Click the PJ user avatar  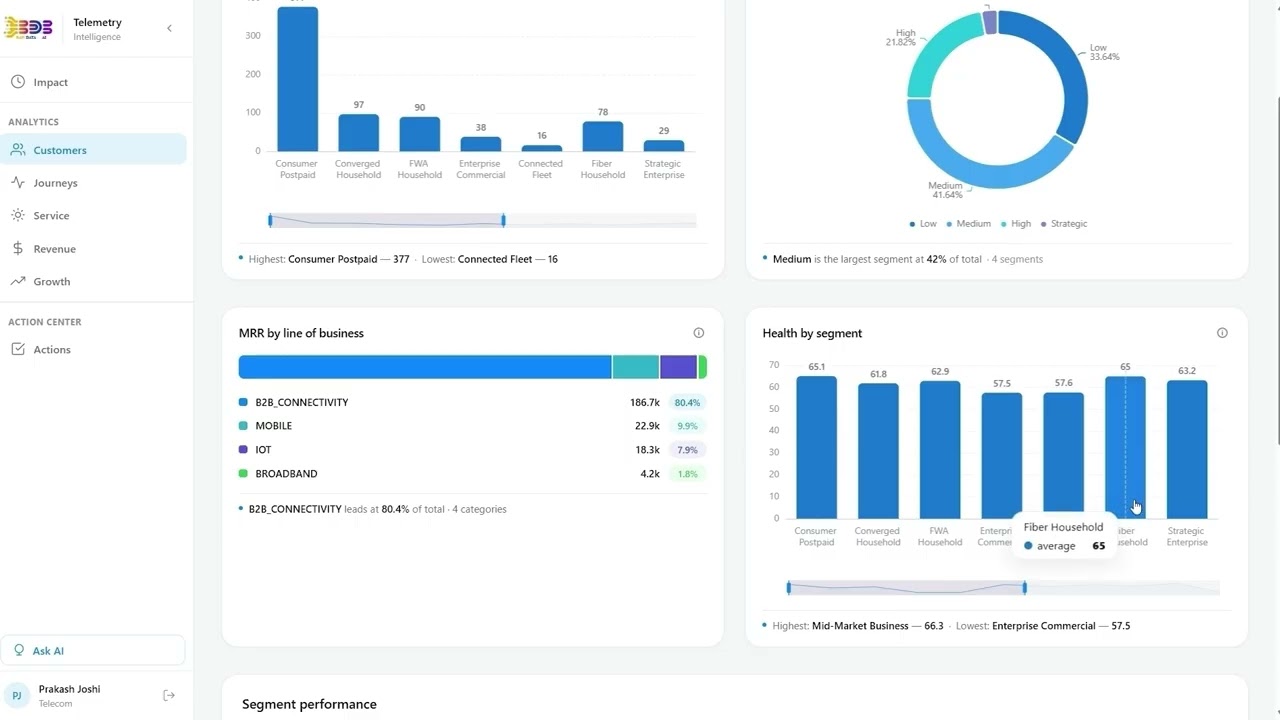tap(17, 695)
